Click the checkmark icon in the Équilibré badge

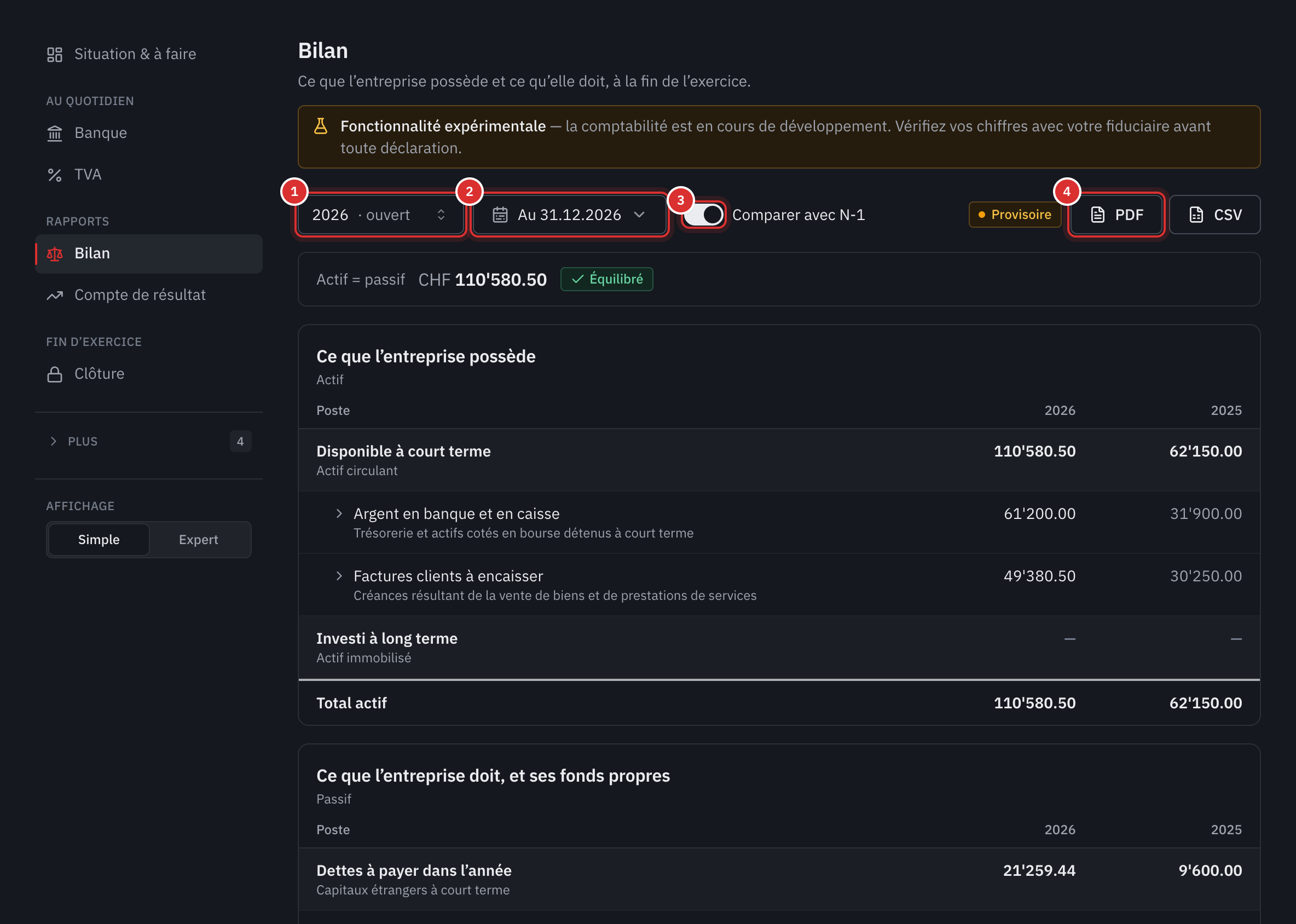pos(577,279)
